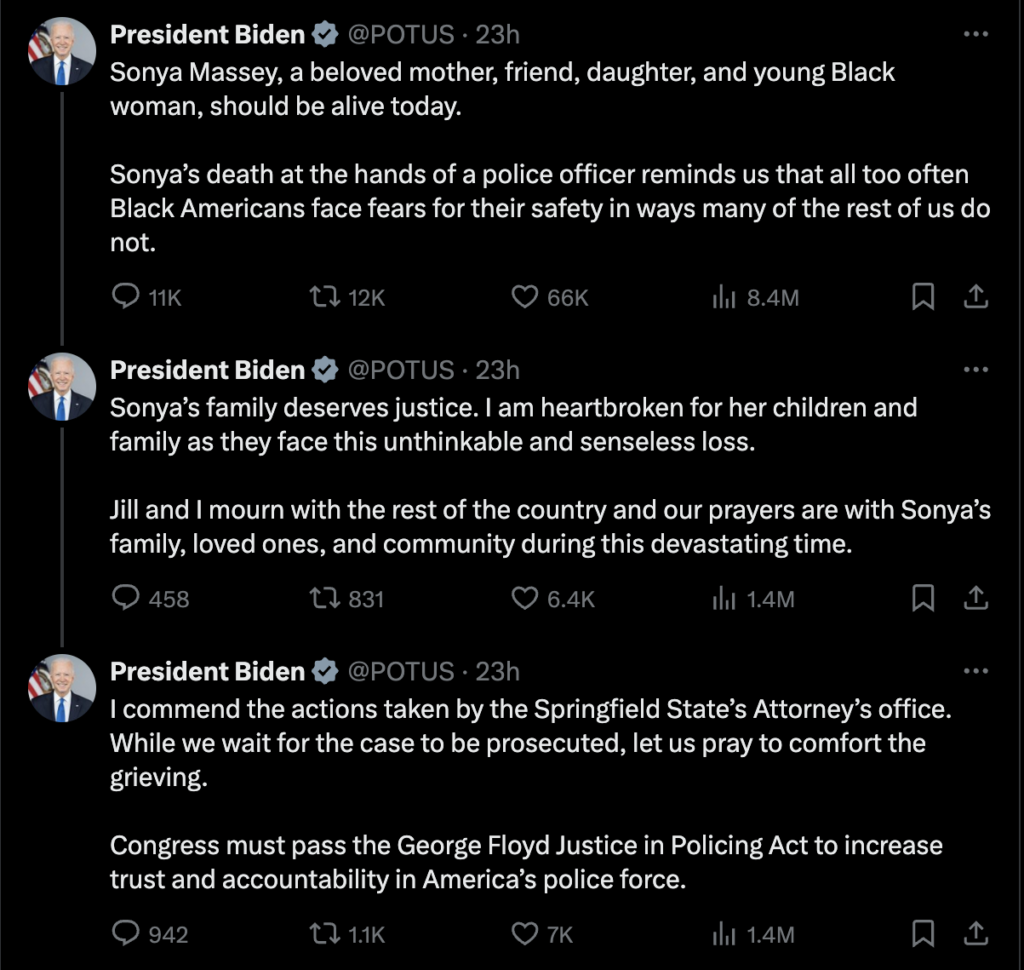Open profile avatar on second tweet
Viewport: 1024px width, 970px height.
pos(62,386)
